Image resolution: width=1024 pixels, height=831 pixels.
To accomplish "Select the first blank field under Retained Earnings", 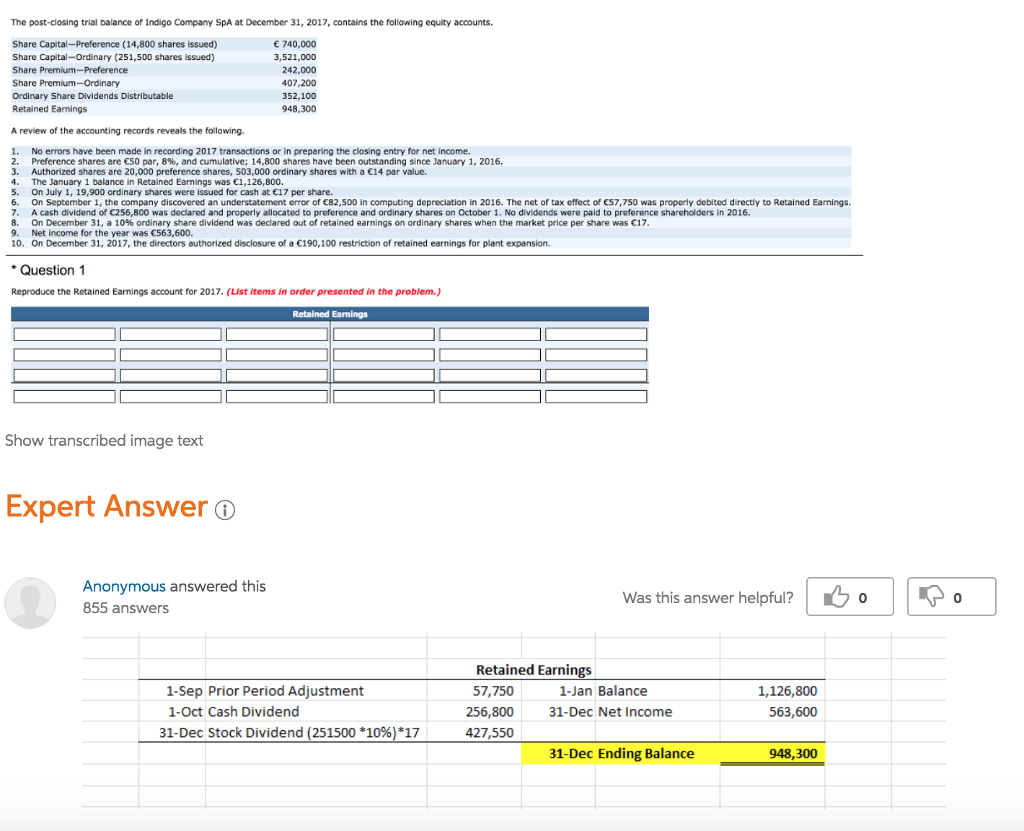I will click(64, 333).
